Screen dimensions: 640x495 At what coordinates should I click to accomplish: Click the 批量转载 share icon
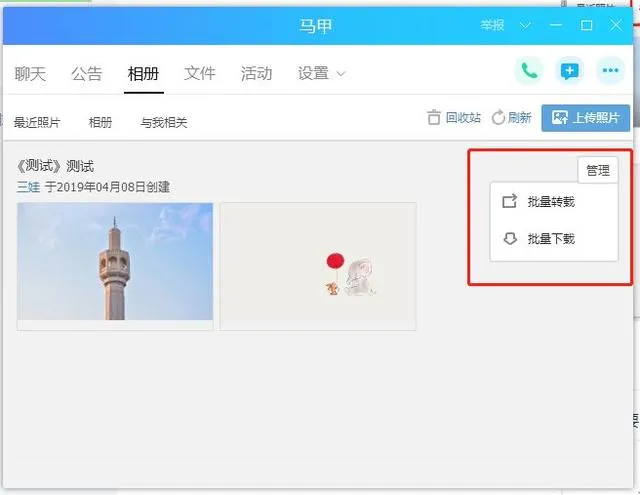[509, 201]
